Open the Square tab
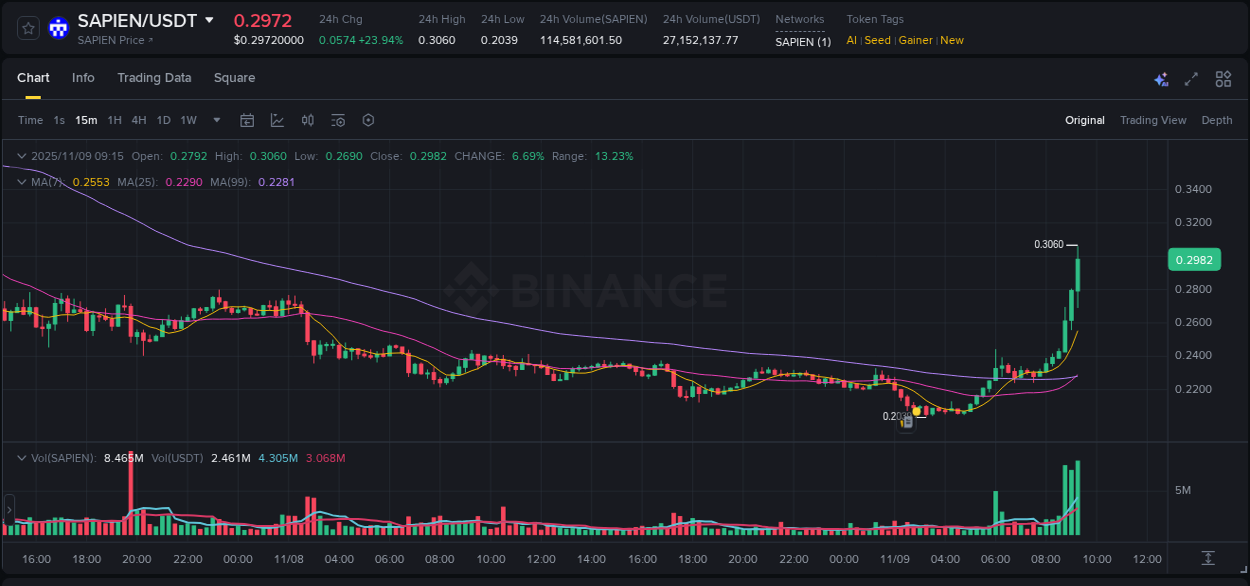This screenshot has width=1250, height=586. 234,78
